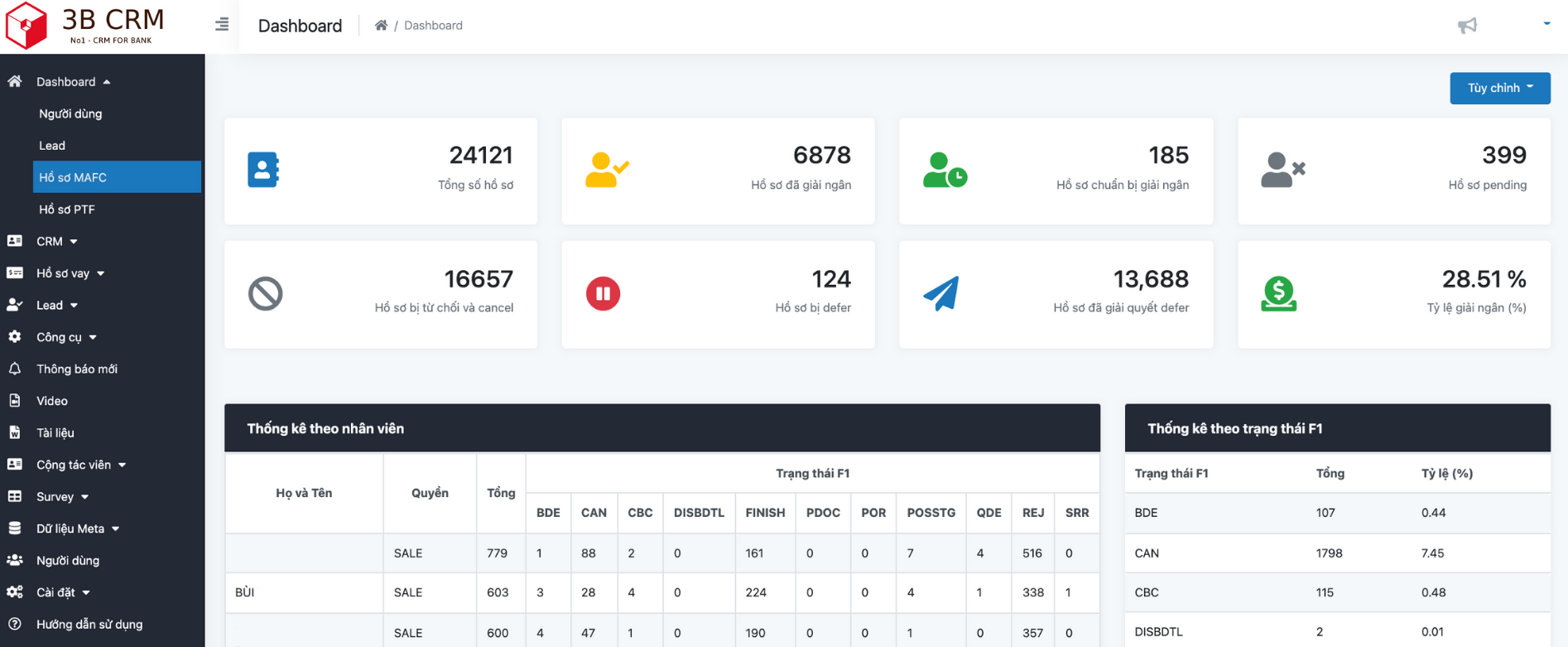
Task: Collapse the Dashboard sidebar section
Action: click(x=73, y=82)
